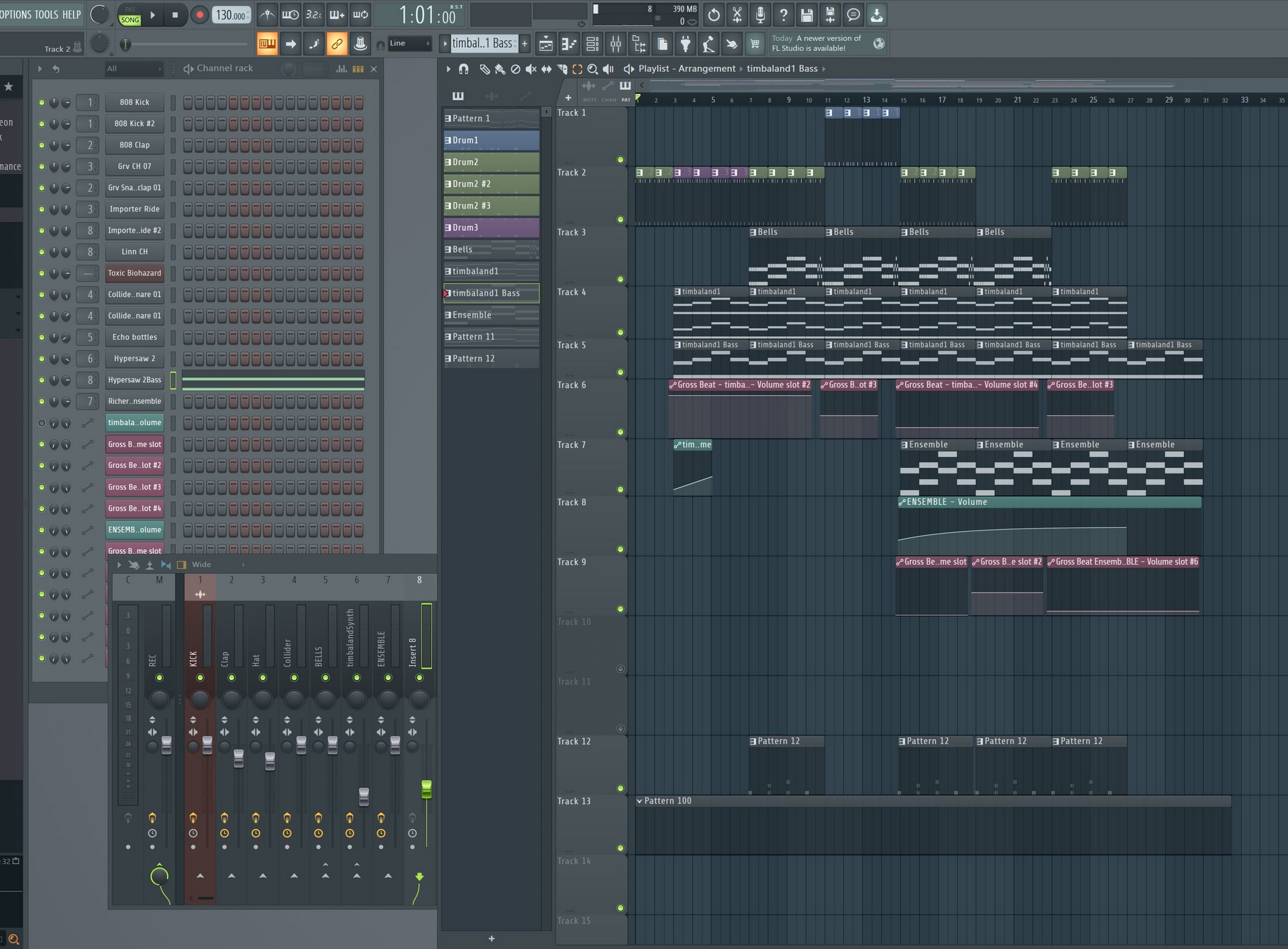Select the Drum3 pattern in picker
Viewport: 1288px width, 949px height.
491,228
